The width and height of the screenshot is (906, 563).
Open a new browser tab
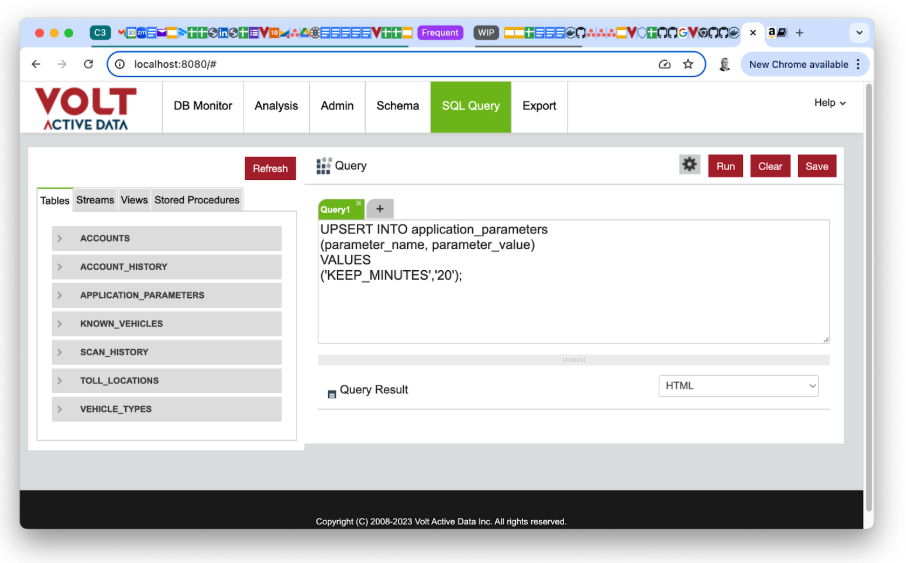(x=800, y=33)
